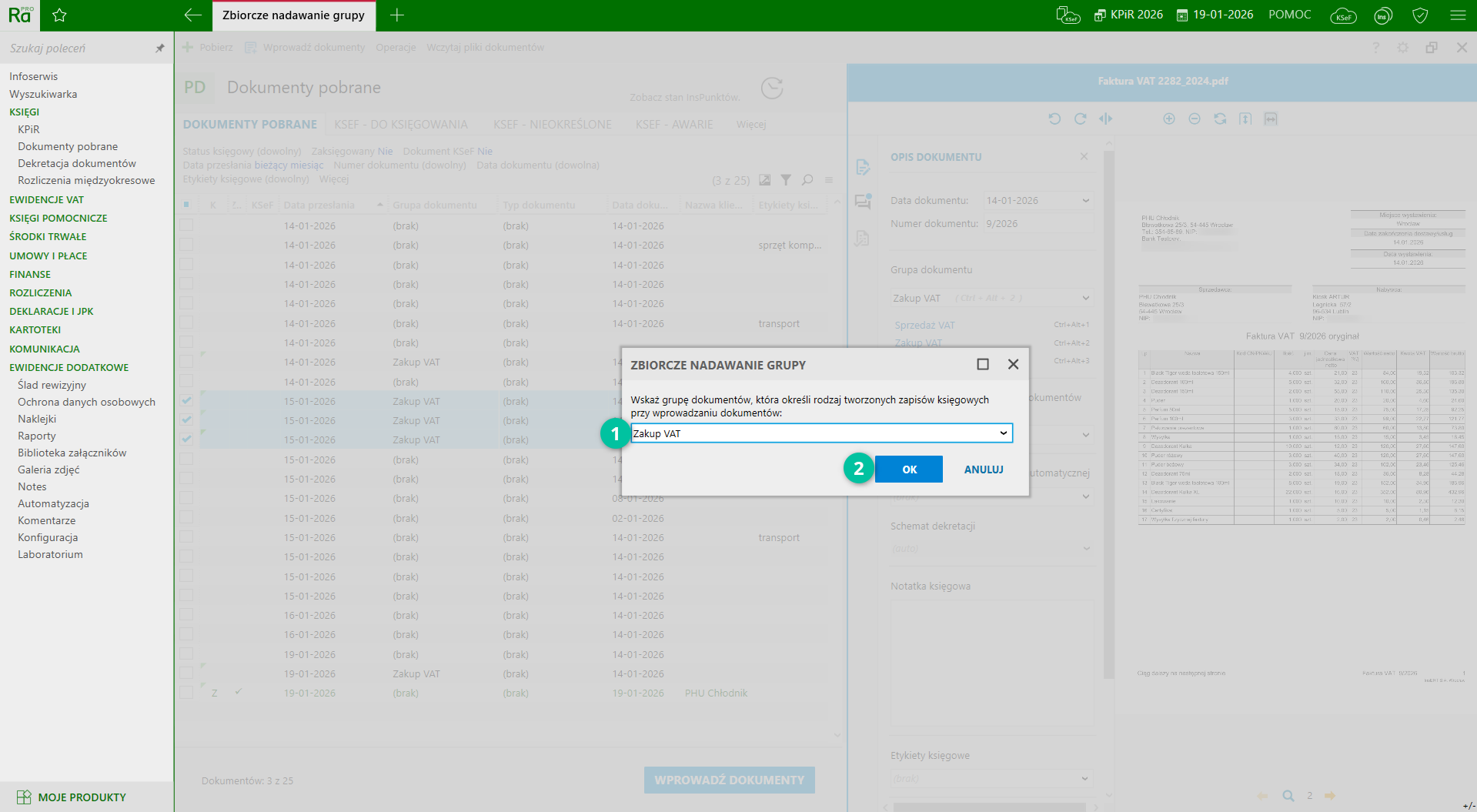Uncheck the first selected 15-01-2026 row
1477x812 pixels.
187,401
